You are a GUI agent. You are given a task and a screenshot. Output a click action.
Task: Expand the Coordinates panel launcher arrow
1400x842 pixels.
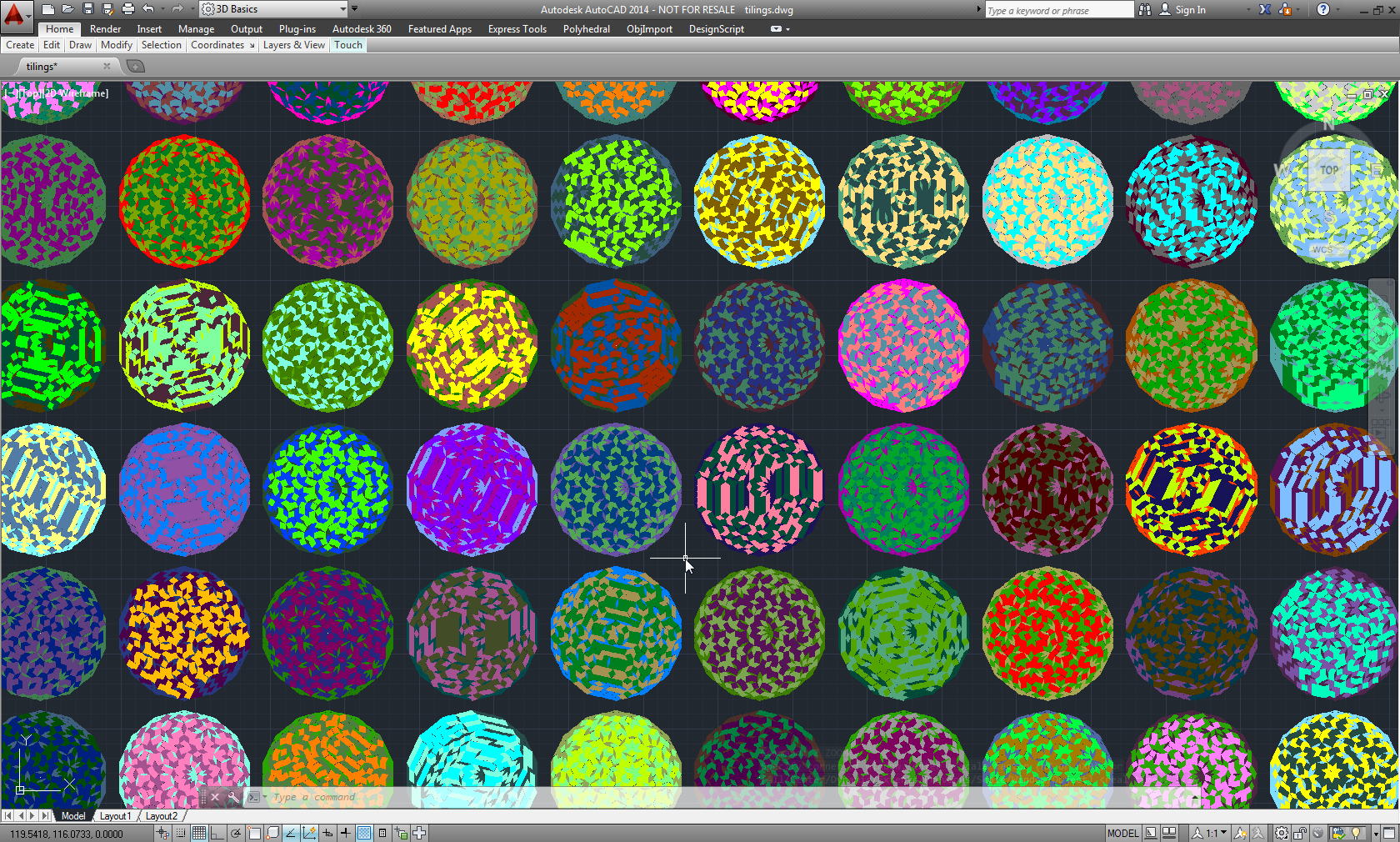[x=252, y=46]
